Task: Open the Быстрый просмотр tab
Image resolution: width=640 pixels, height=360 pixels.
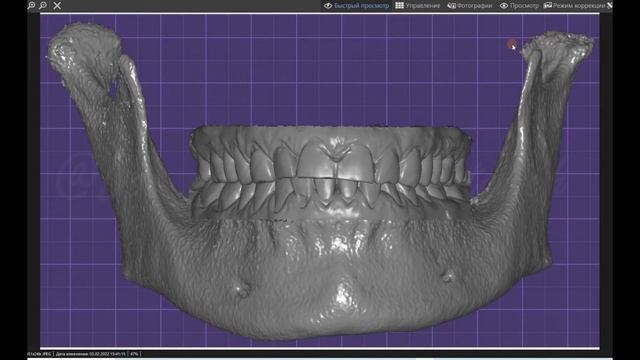Action: coord(356,5)
